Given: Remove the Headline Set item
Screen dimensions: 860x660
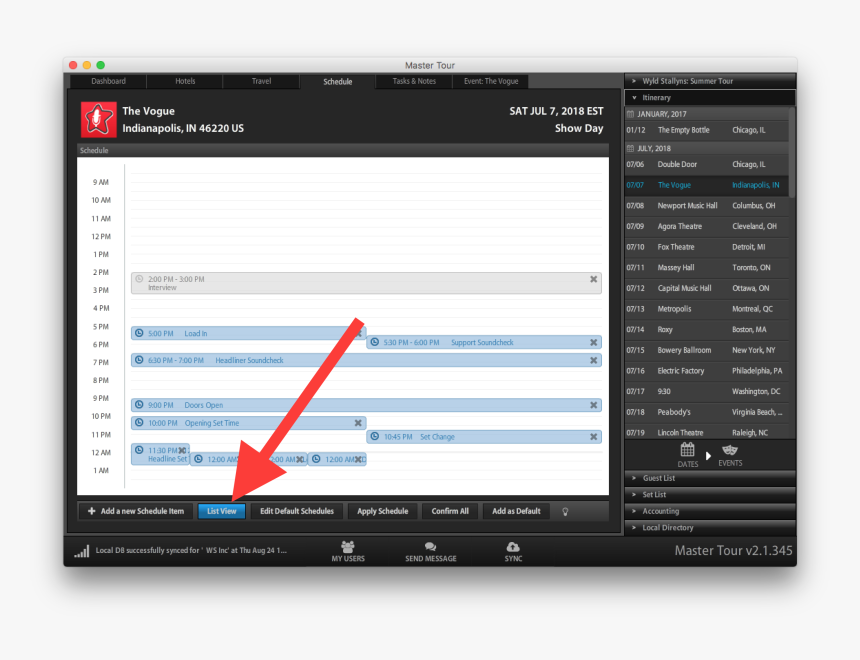Looking at the screenshot, I should point(182,450).
